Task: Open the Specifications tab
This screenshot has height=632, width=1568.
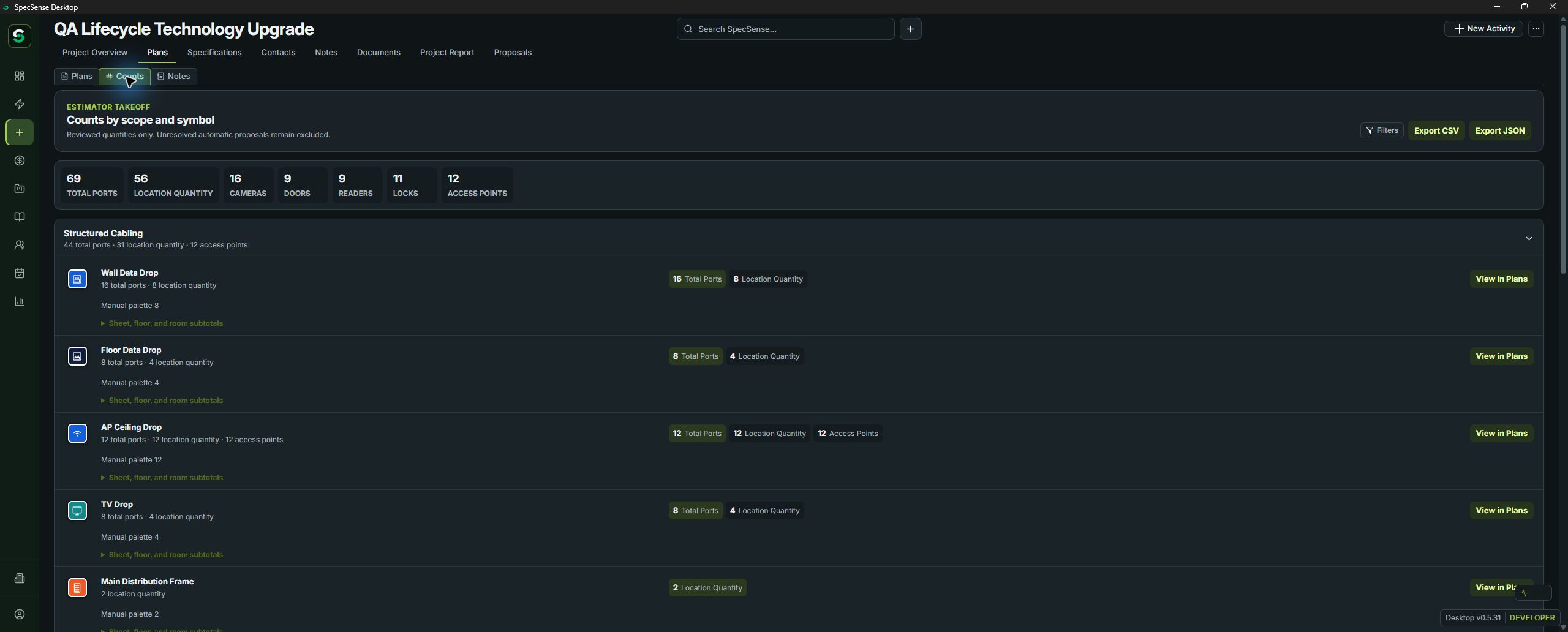Action: 214,53
